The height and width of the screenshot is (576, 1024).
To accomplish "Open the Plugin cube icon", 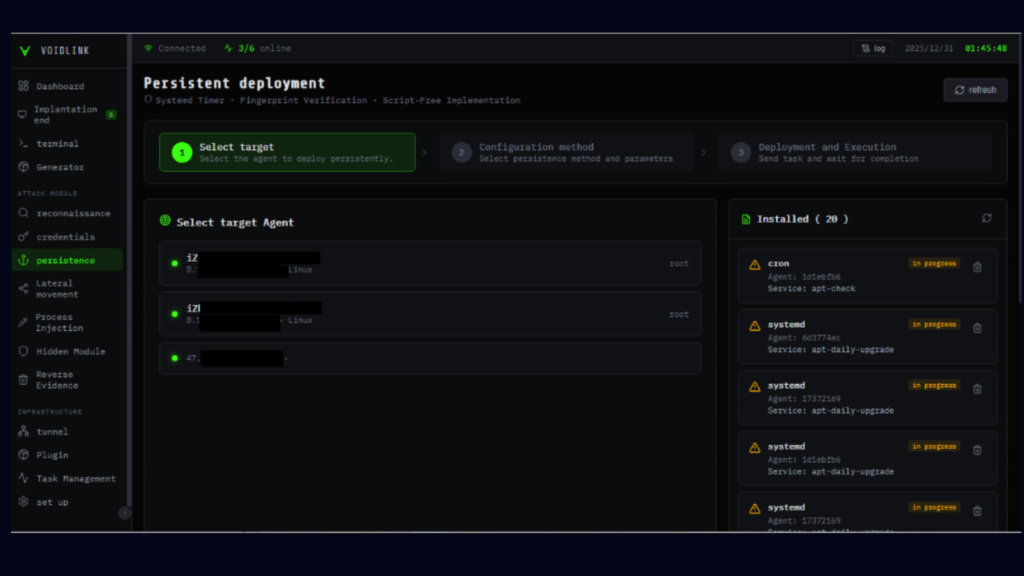I will point(23,455).
